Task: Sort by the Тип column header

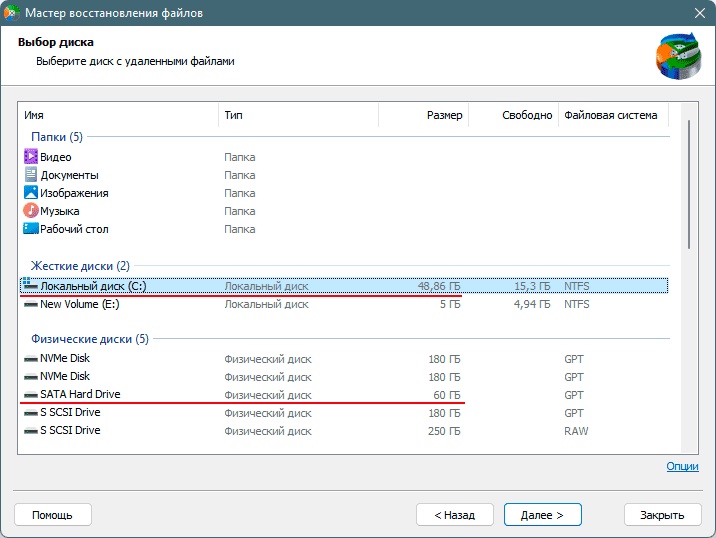Action: pos(299,115)
